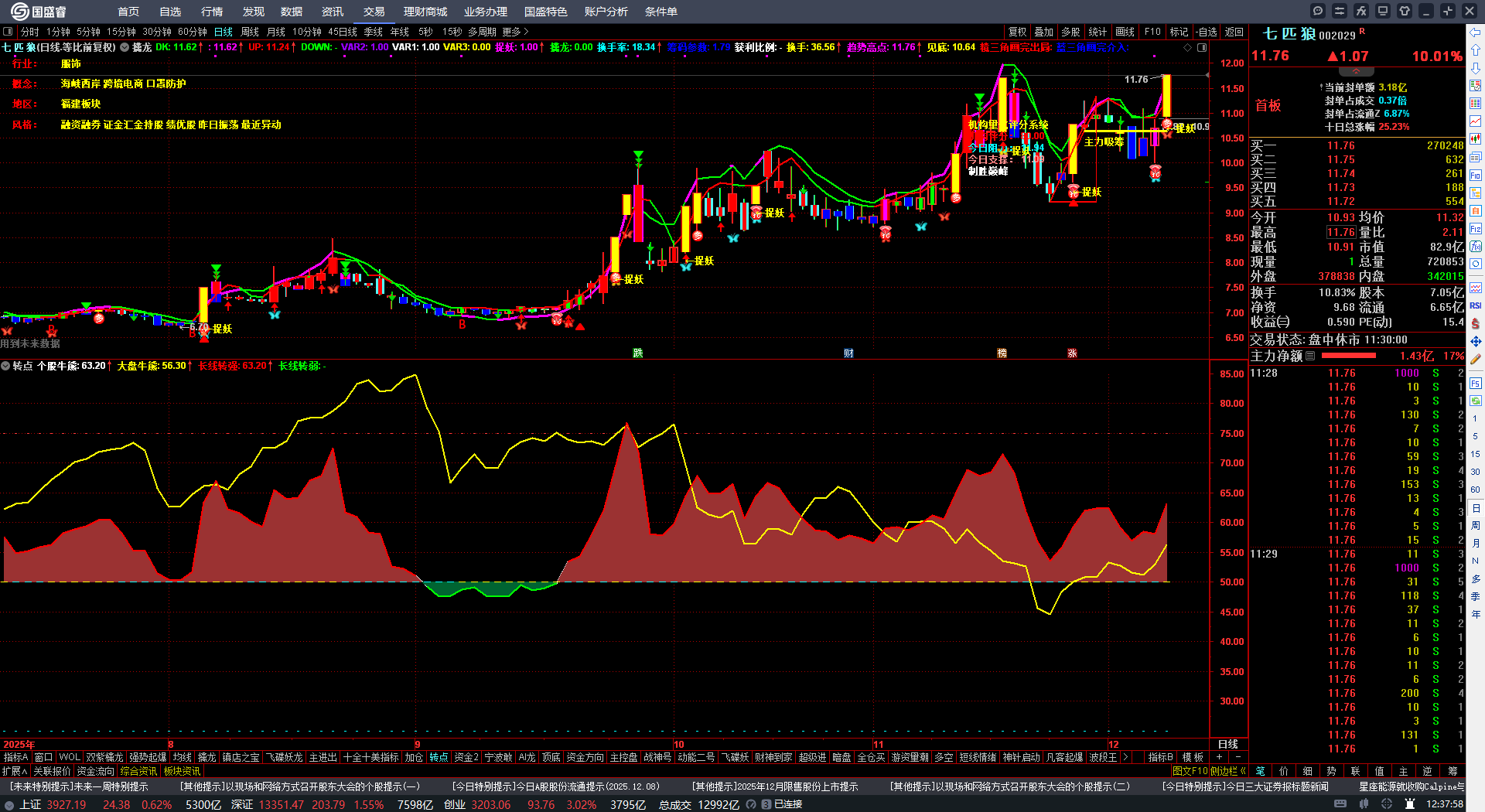Open the fx formula manager icon

[1361, 11]
